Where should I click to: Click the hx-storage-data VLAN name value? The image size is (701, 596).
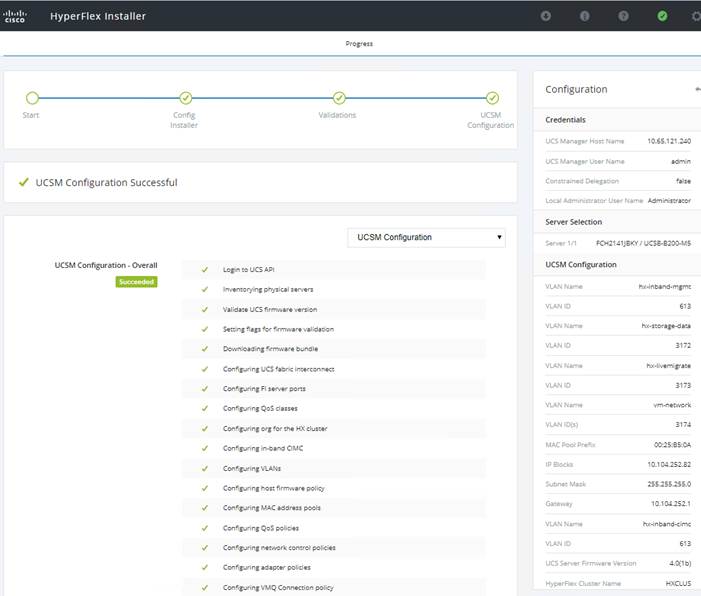pos(666,326)
